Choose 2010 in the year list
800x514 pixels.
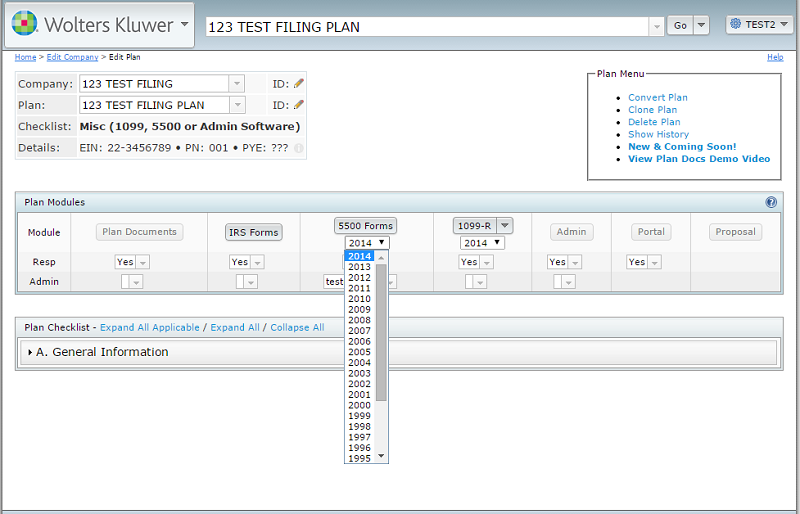360,299
